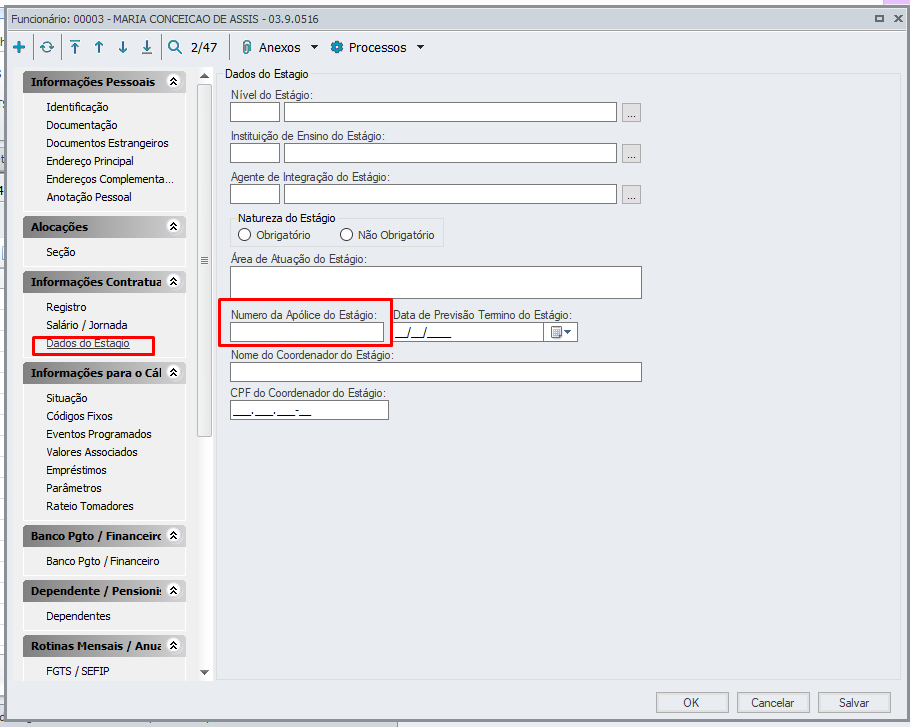Click Nome do Coordenador do Estágio field
The image size is (910, 727).
tap(436, 372)
